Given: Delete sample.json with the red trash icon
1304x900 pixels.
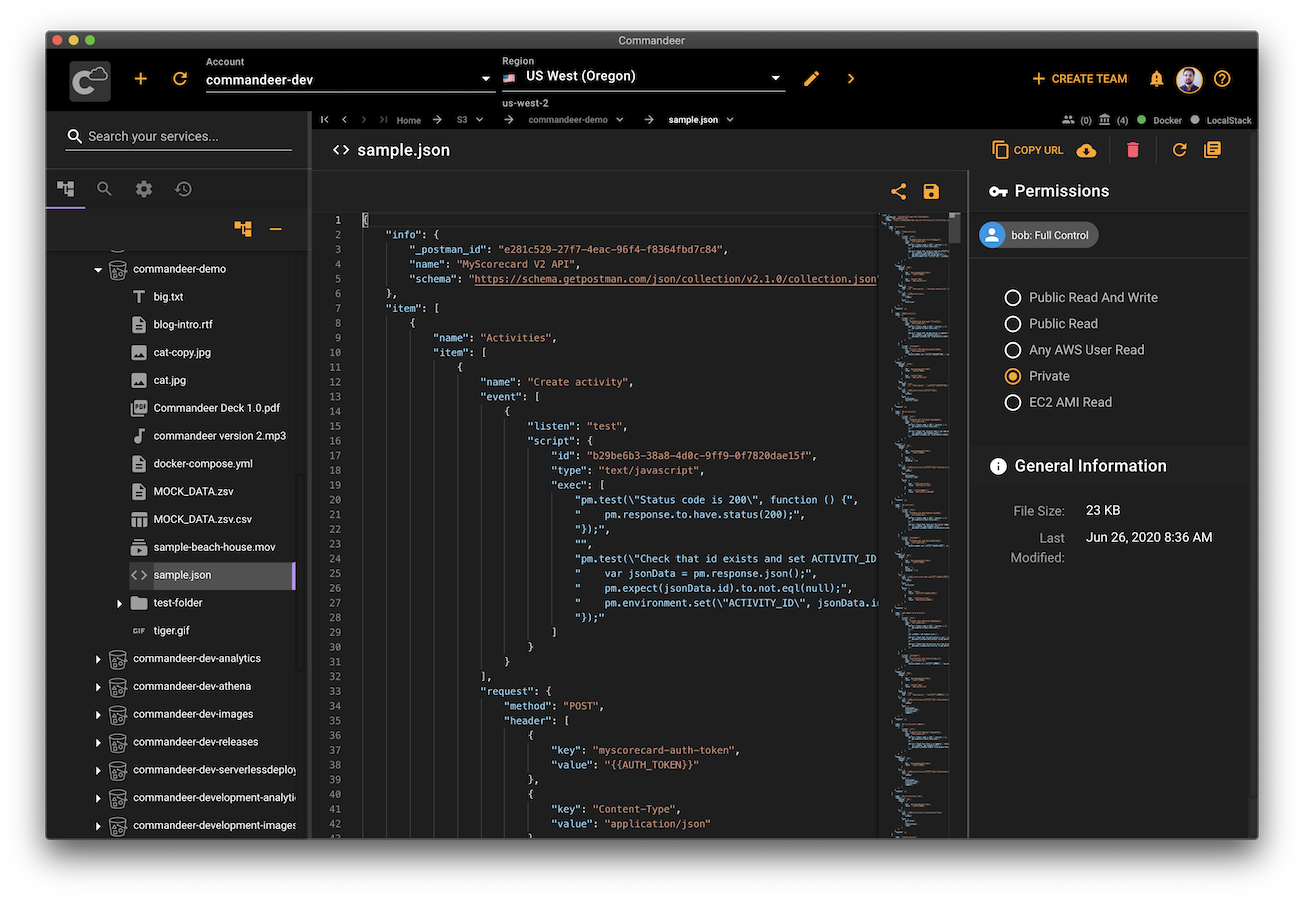Looking at the screenshot, I should click(x=1133, y=150).
